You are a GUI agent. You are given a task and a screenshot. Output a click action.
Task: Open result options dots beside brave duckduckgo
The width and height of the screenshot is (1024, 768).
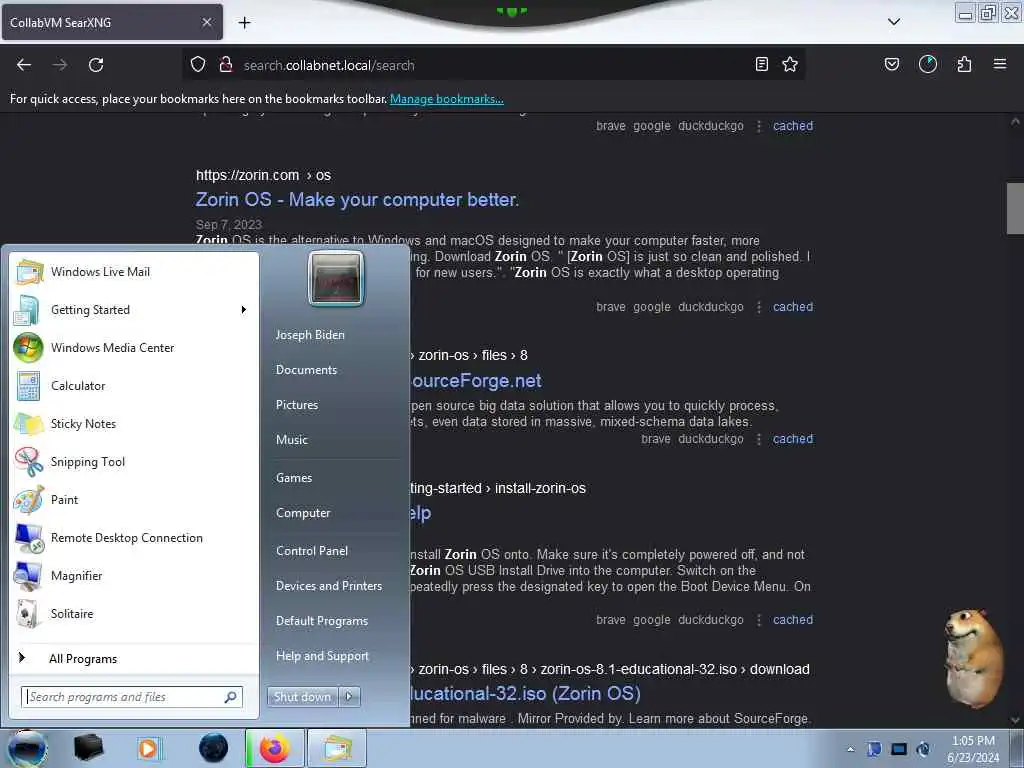pyautogui.click(x=759, y=439)
